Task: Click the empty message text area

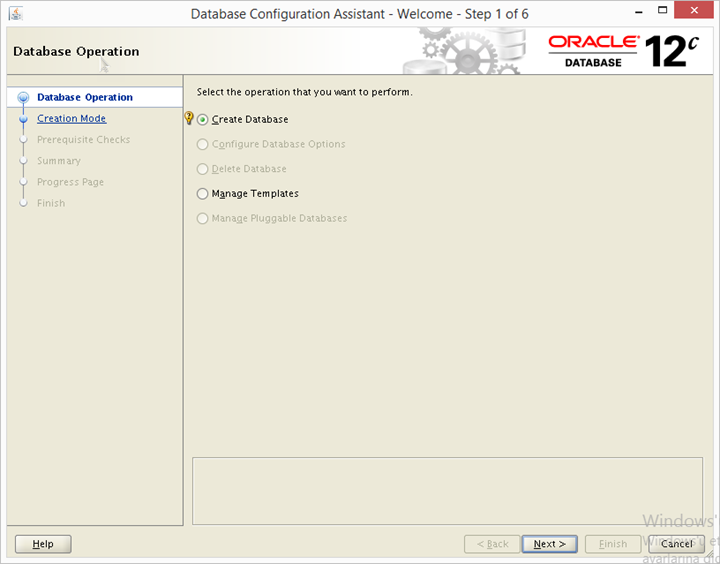Action: pos(447,491)
